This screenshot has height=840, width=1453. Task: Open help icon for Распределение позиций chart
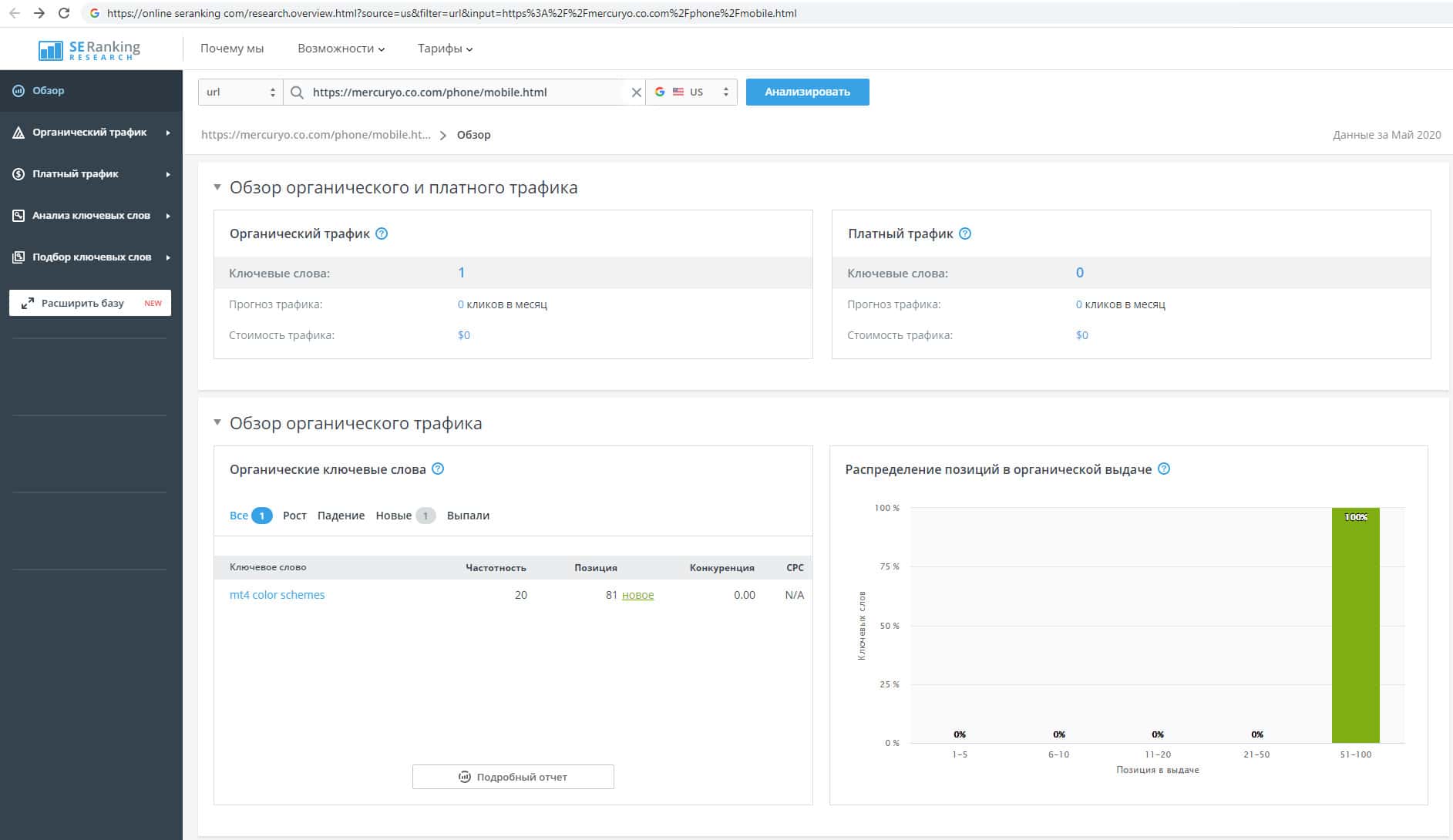pos(1164,469)
